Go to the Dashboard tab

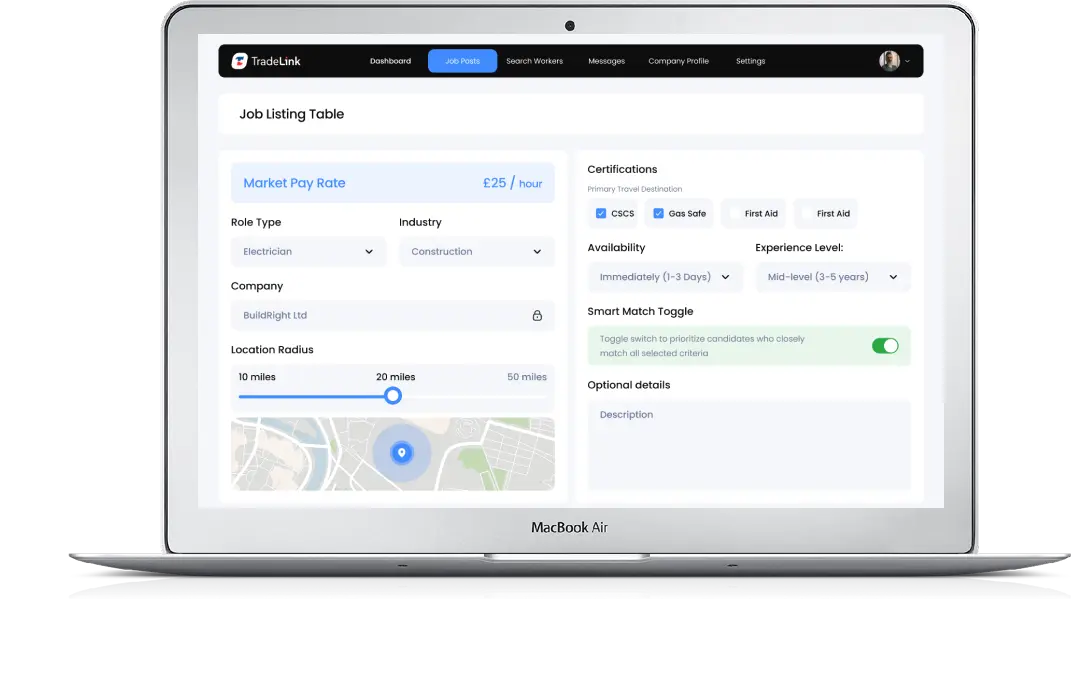(x=390, y=61)
